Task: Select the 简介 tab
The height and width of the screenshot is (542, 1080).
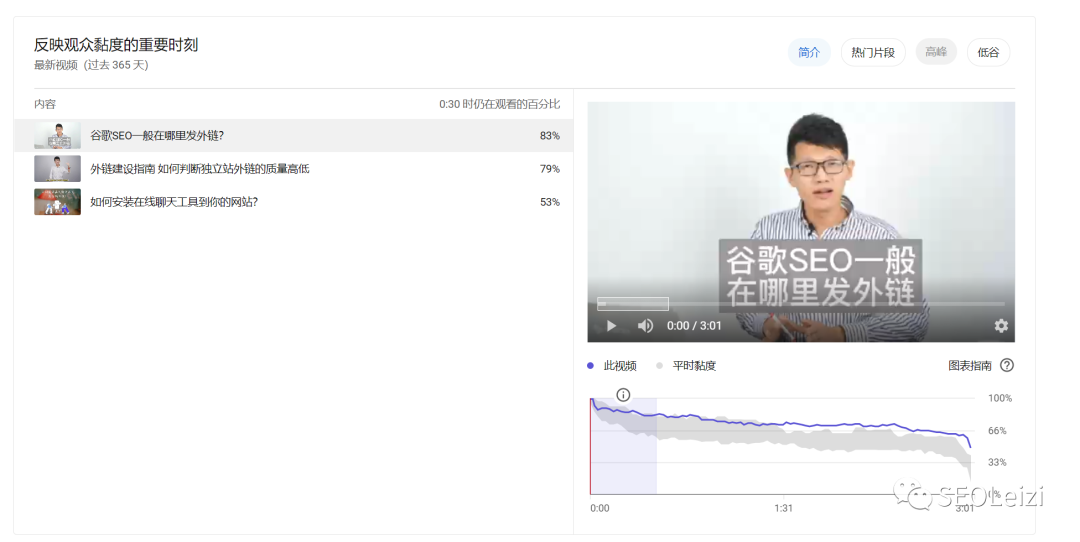Action: pyautogui.click(x=809, y=52)
